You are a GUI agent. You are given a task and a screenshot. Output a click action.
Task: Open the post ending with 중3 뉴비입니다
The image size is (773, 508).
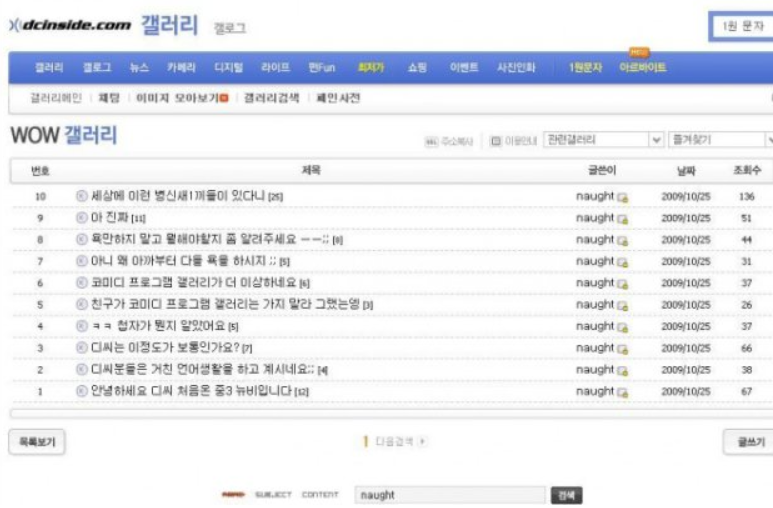191,391
